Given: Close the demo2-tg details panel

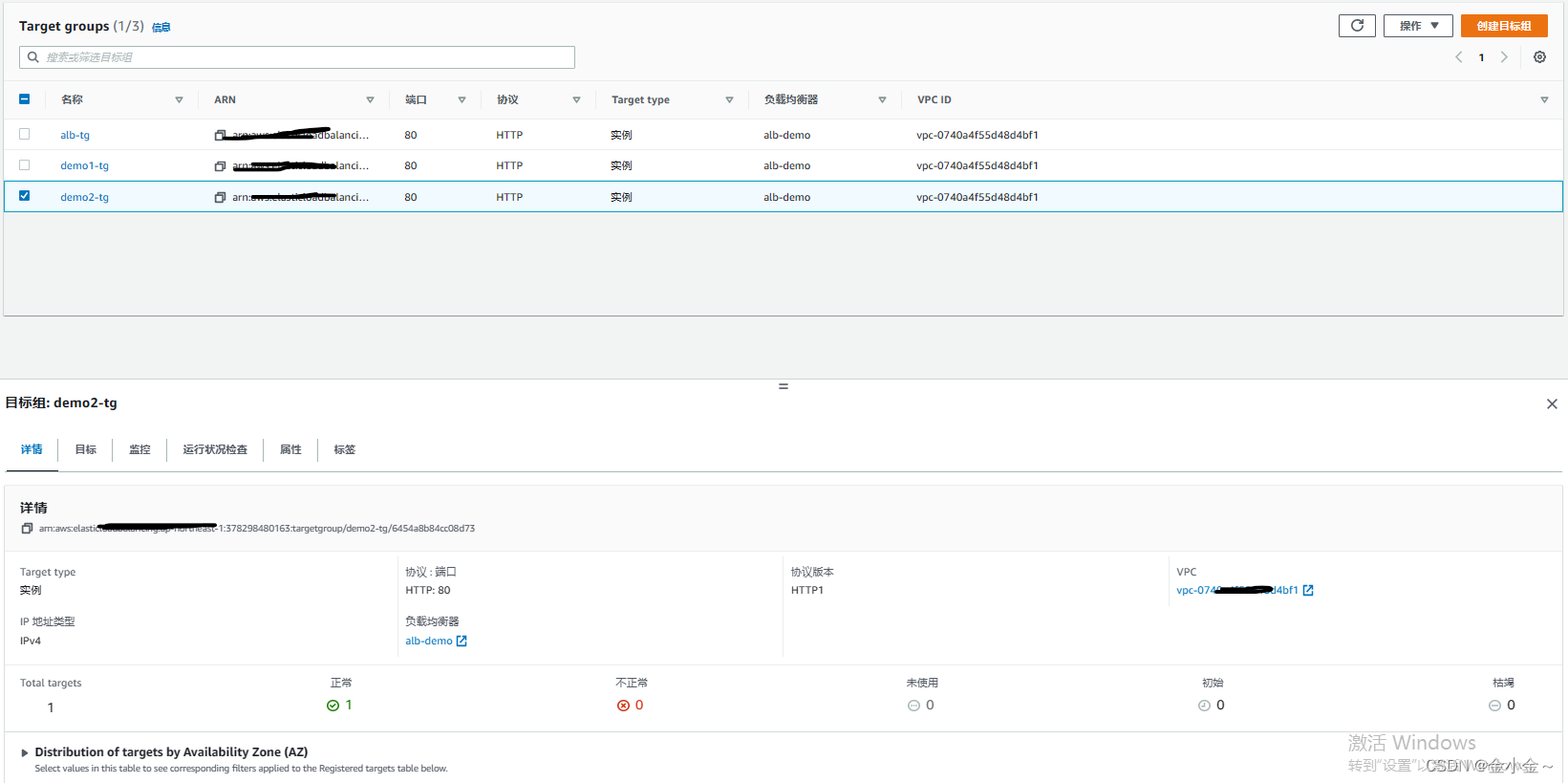Looking at the screenshot, I should click(1552, 404).
